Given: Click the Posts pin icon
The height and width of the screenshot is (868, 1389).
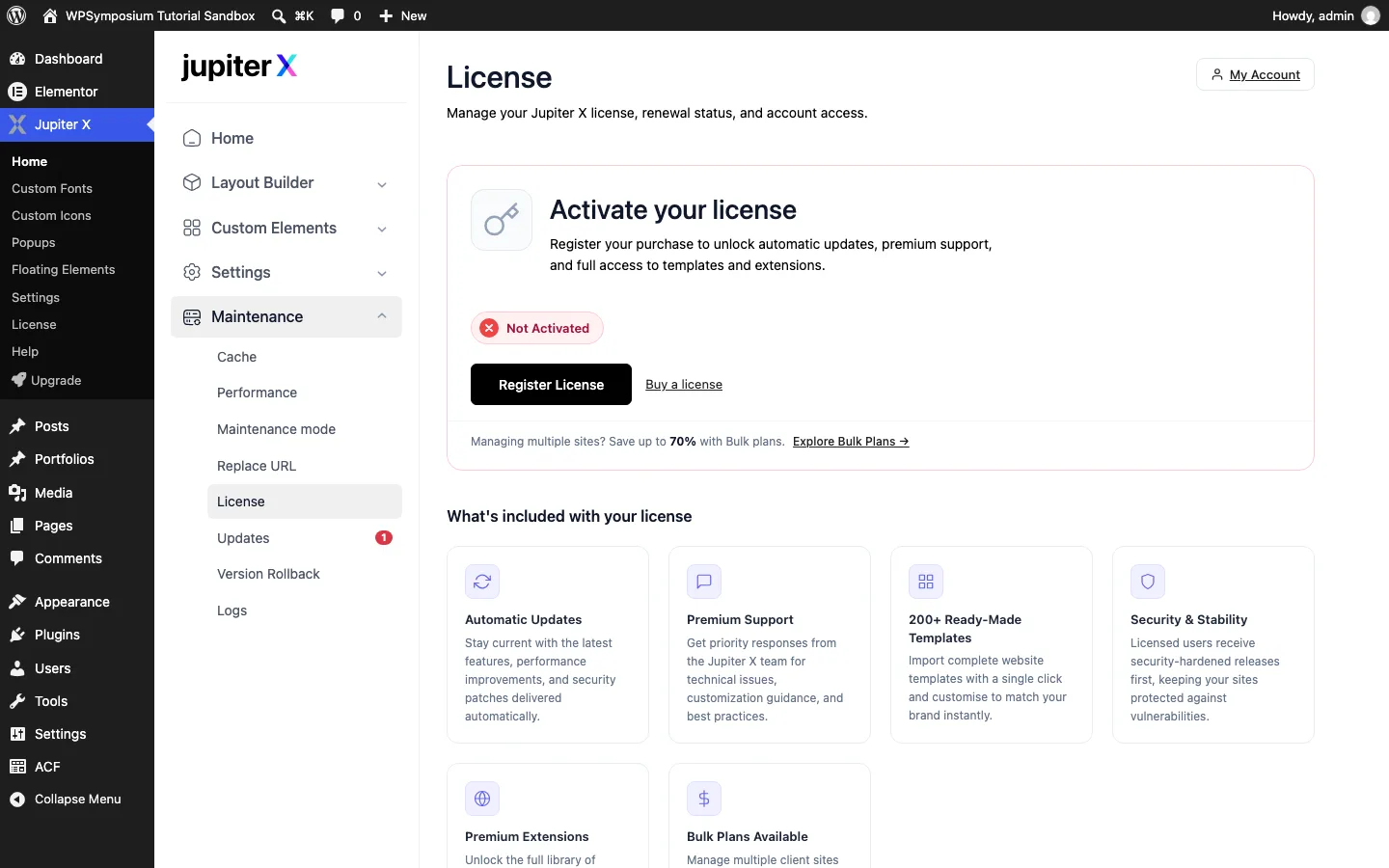Looking at the screenshot, I should click(17, 426).
